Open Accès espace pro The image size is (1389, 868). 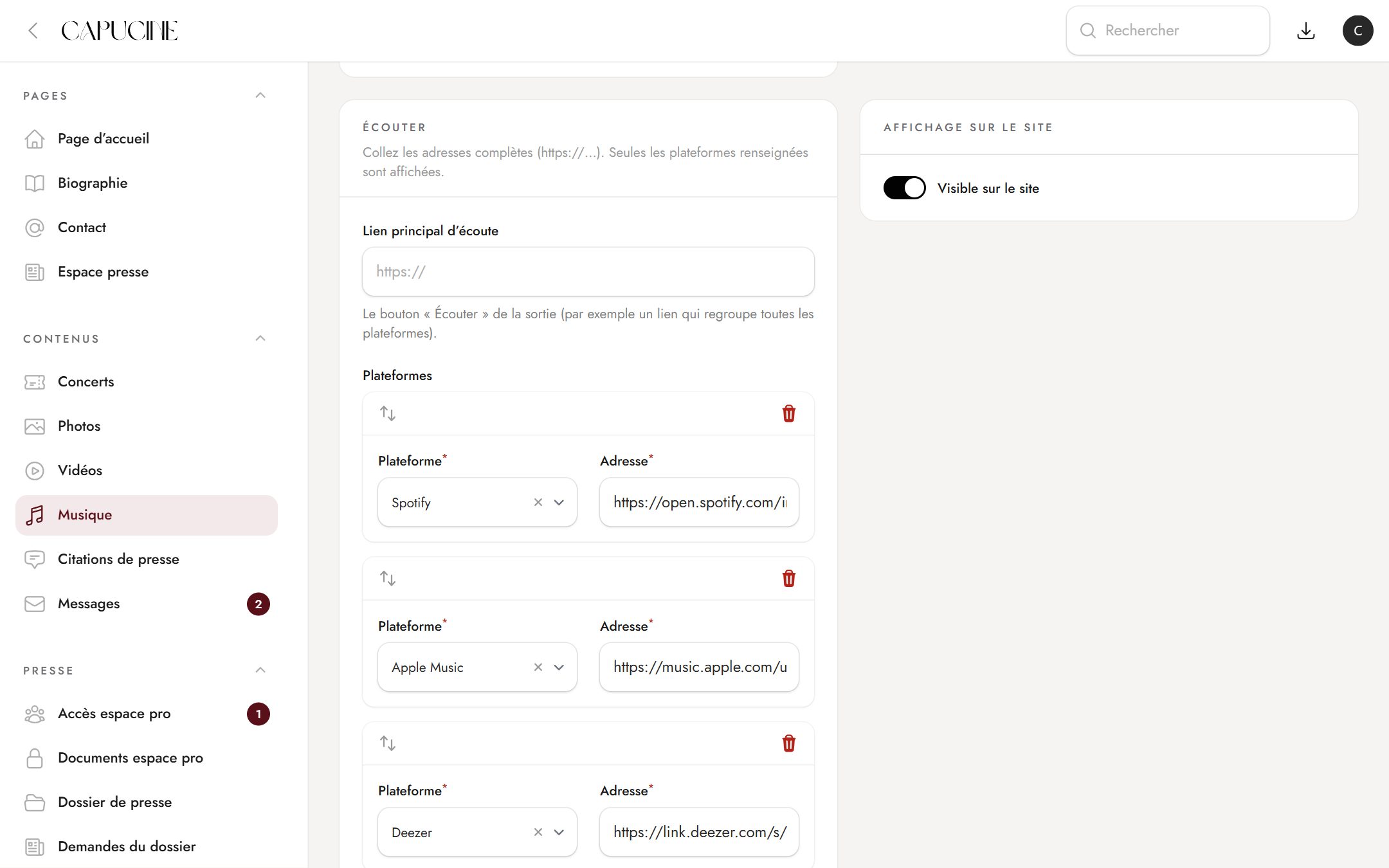click(x=147, y=714)
